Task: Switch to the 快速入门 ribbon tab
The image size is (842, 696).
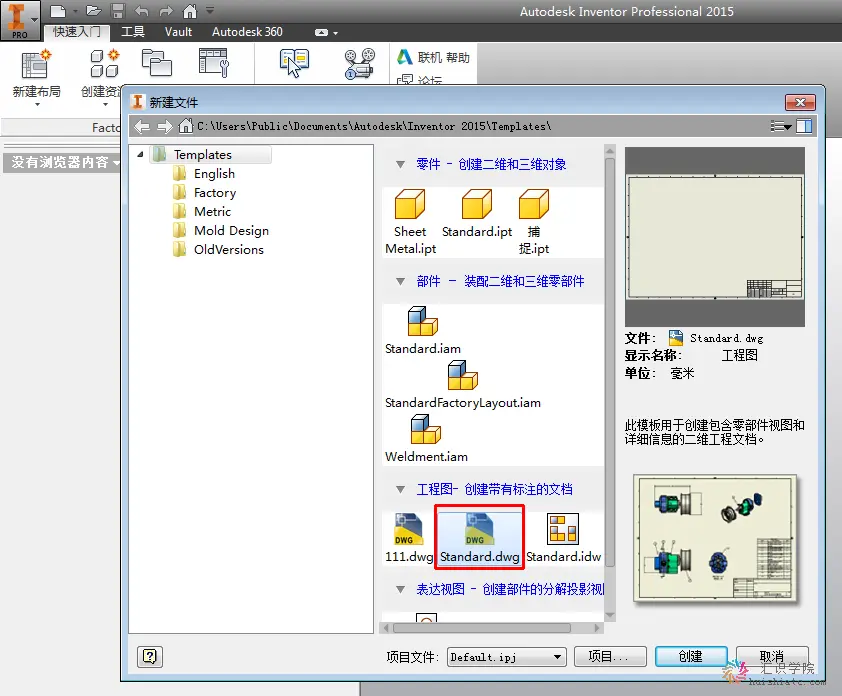Action: click(x=76, y=32)
